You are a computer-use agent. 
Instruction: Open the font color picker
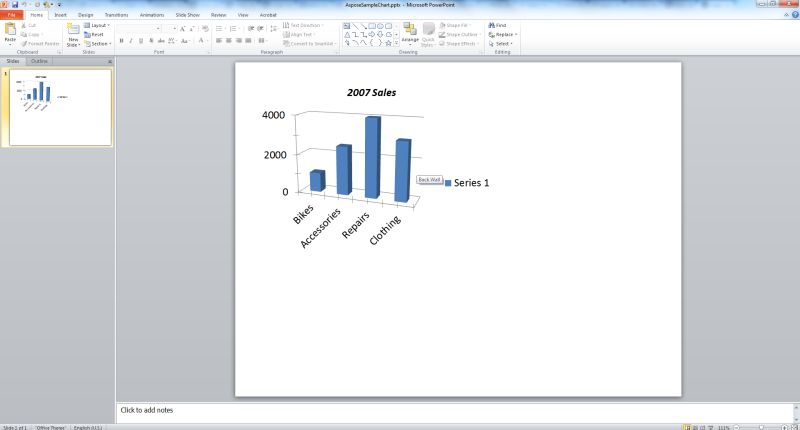203,41
